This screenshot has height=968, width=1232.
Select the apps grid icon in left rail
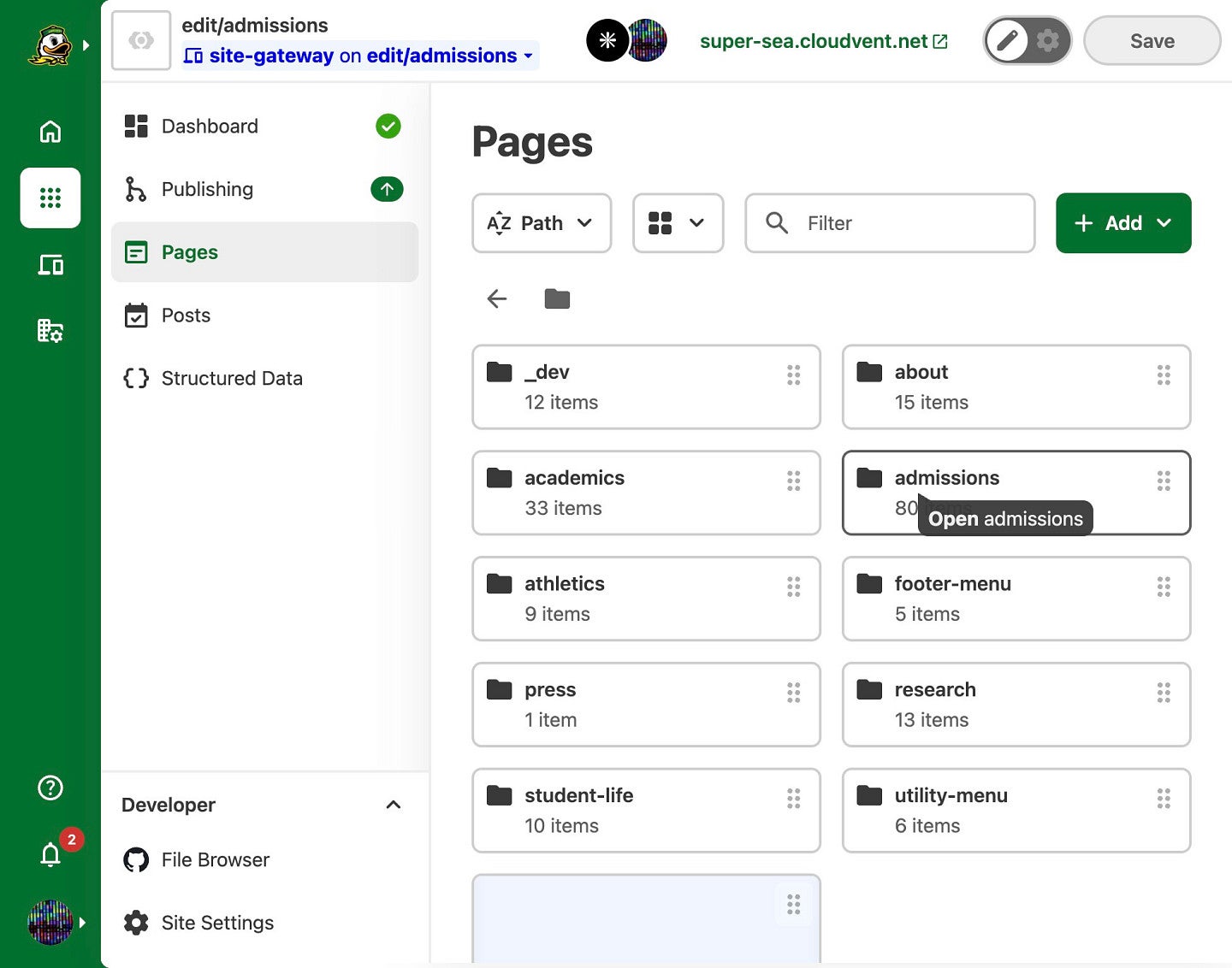pos(50,198)
